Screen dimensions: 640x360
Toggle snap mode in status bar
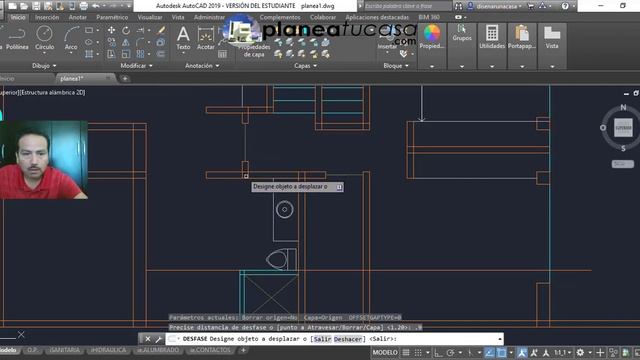[418, 352]
